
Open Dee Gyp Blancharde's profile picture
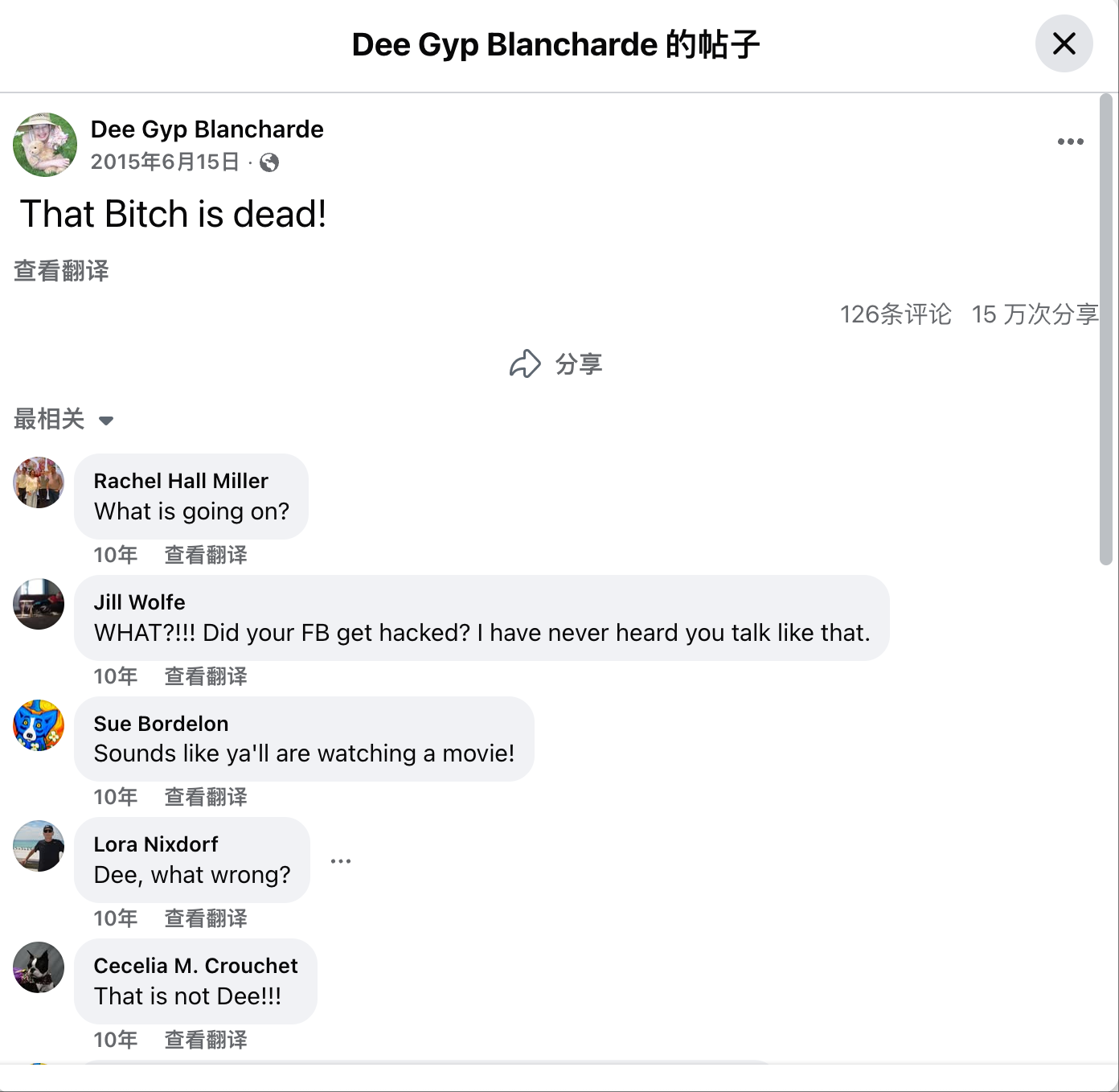[45, 145]
